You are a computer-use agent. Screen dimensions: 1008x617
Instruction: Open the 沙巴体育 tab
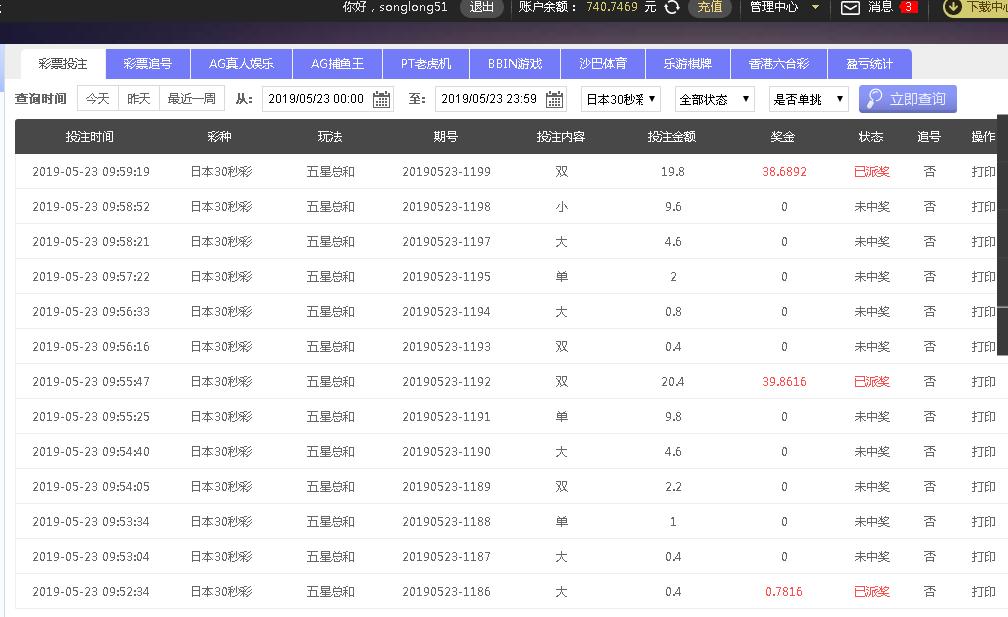(x=603, y=64)
